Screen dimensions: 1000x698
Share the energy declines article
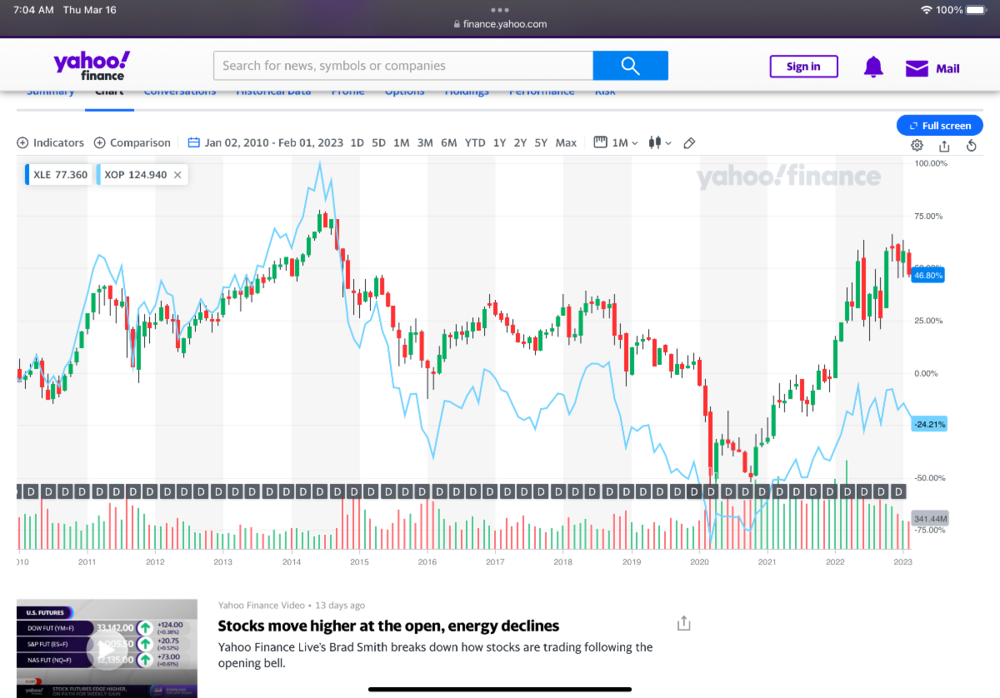[x=684, y=623]
